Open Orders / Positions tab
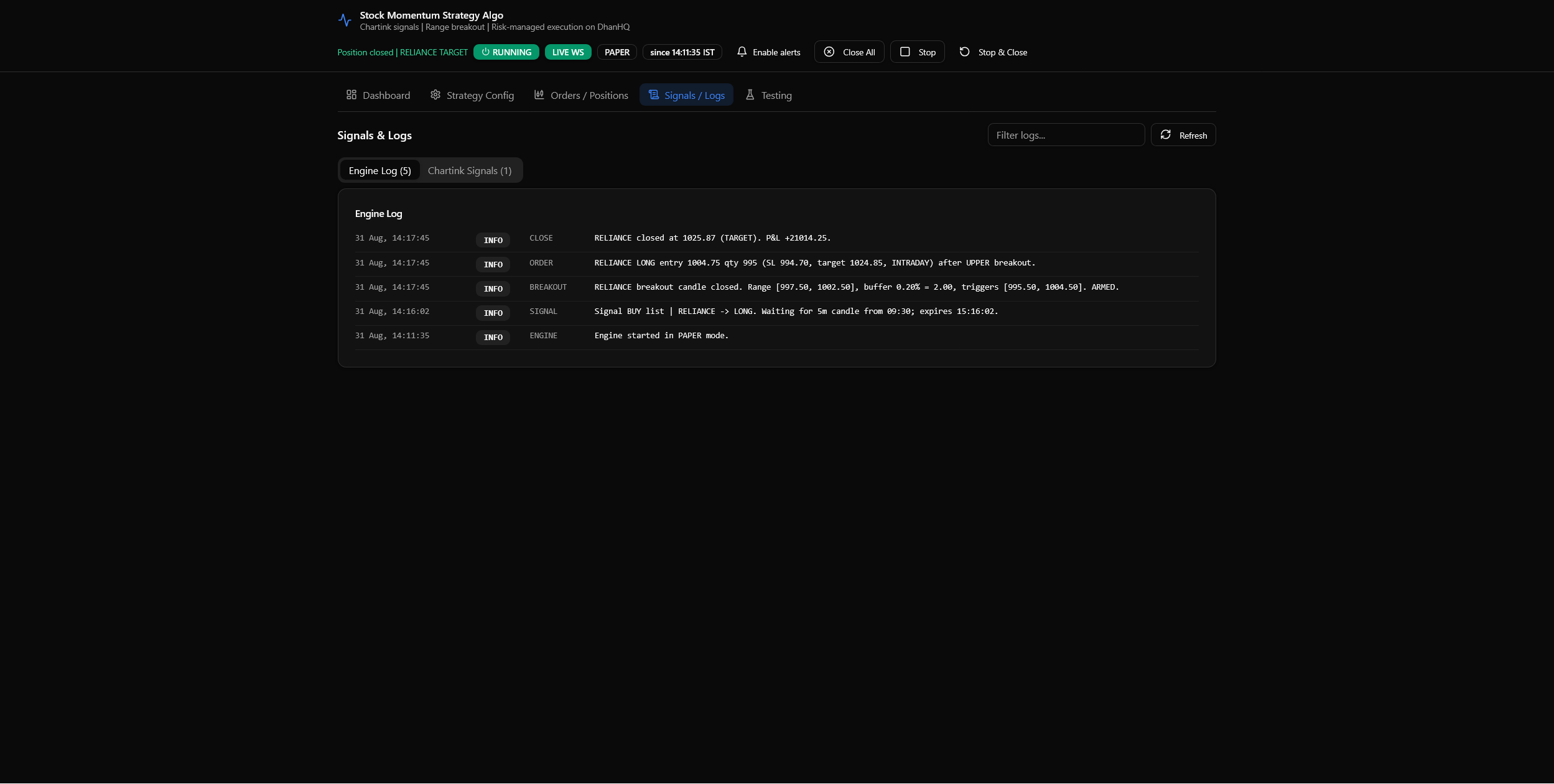1554x784 pixels. [x=581, y=95]
